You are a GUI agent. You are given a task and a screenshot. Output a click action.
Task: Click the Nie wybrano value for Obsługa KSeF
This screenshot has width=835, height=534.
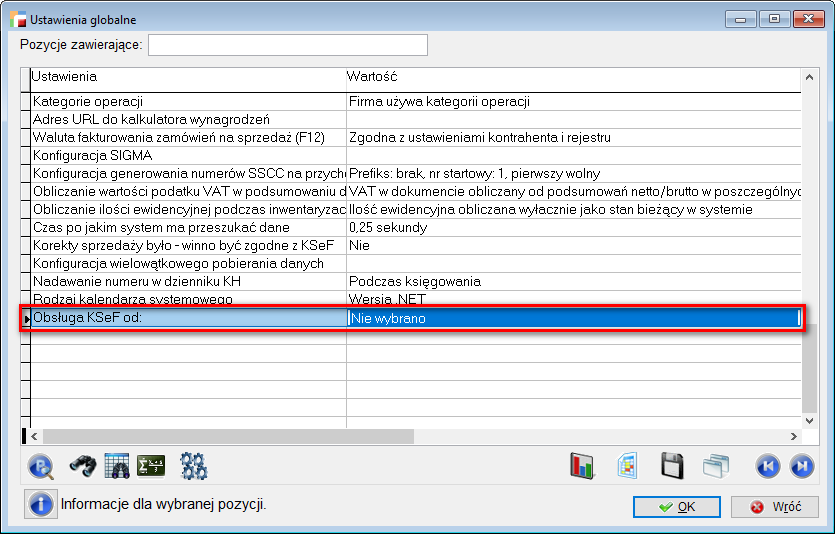[572, 319]
